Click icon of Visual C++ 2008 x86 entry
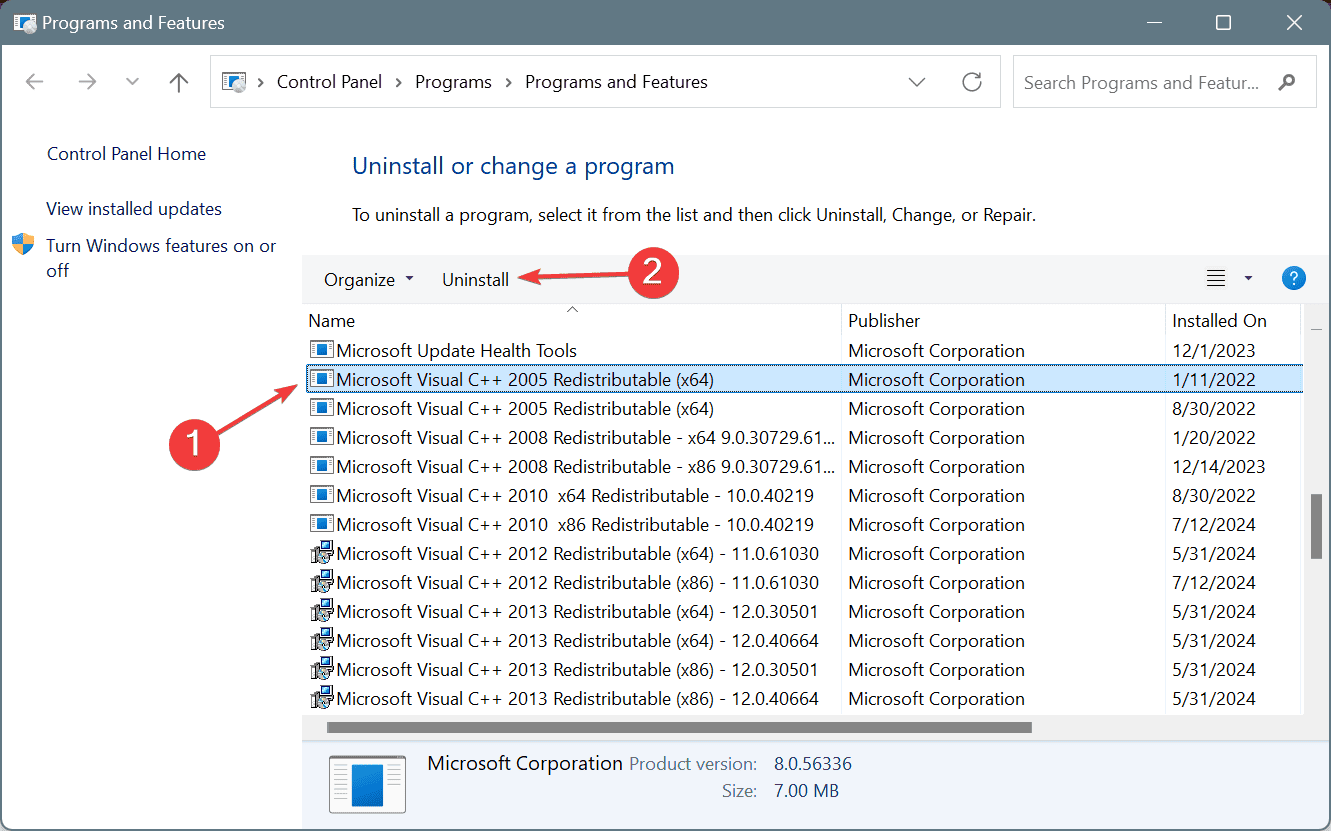 321,466
